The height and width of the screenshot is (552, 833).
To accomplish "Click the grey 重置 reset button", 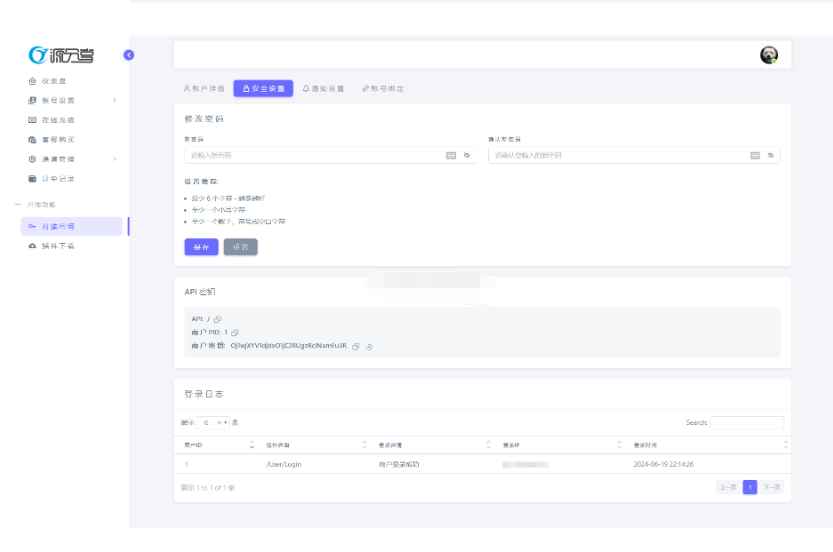I will [241, 247].
